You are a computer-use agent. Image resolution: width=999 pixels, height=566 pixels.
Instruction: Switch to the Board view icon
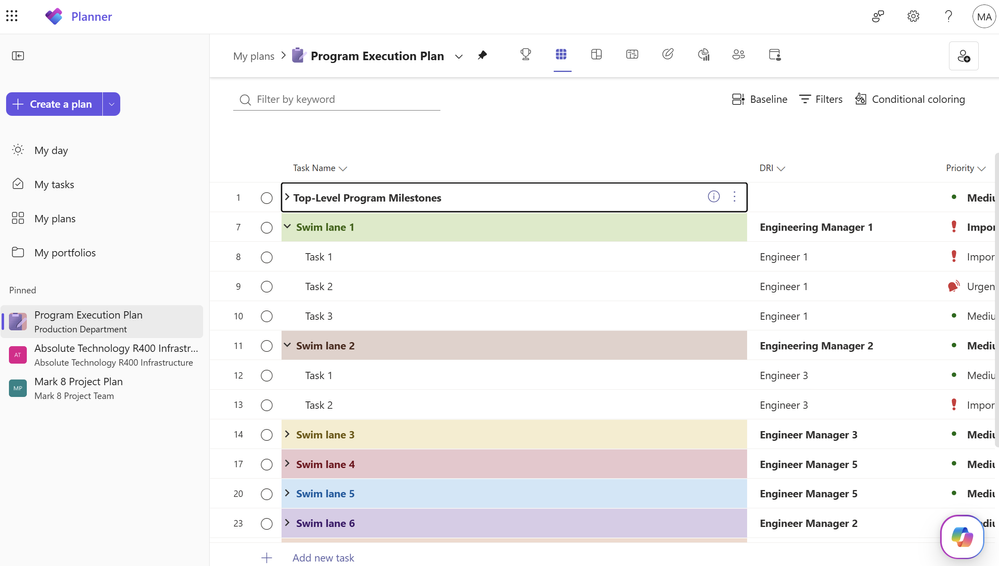tap(597, 55)
